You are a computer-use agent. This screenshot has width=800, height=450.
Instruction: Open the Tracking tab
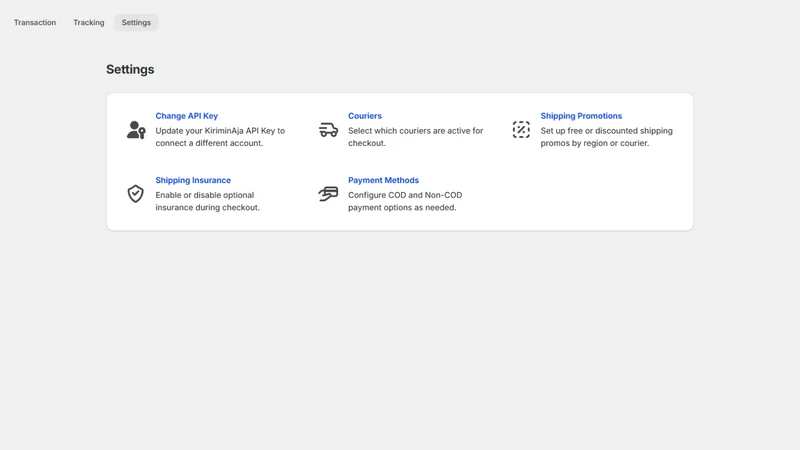coord(89,22)
